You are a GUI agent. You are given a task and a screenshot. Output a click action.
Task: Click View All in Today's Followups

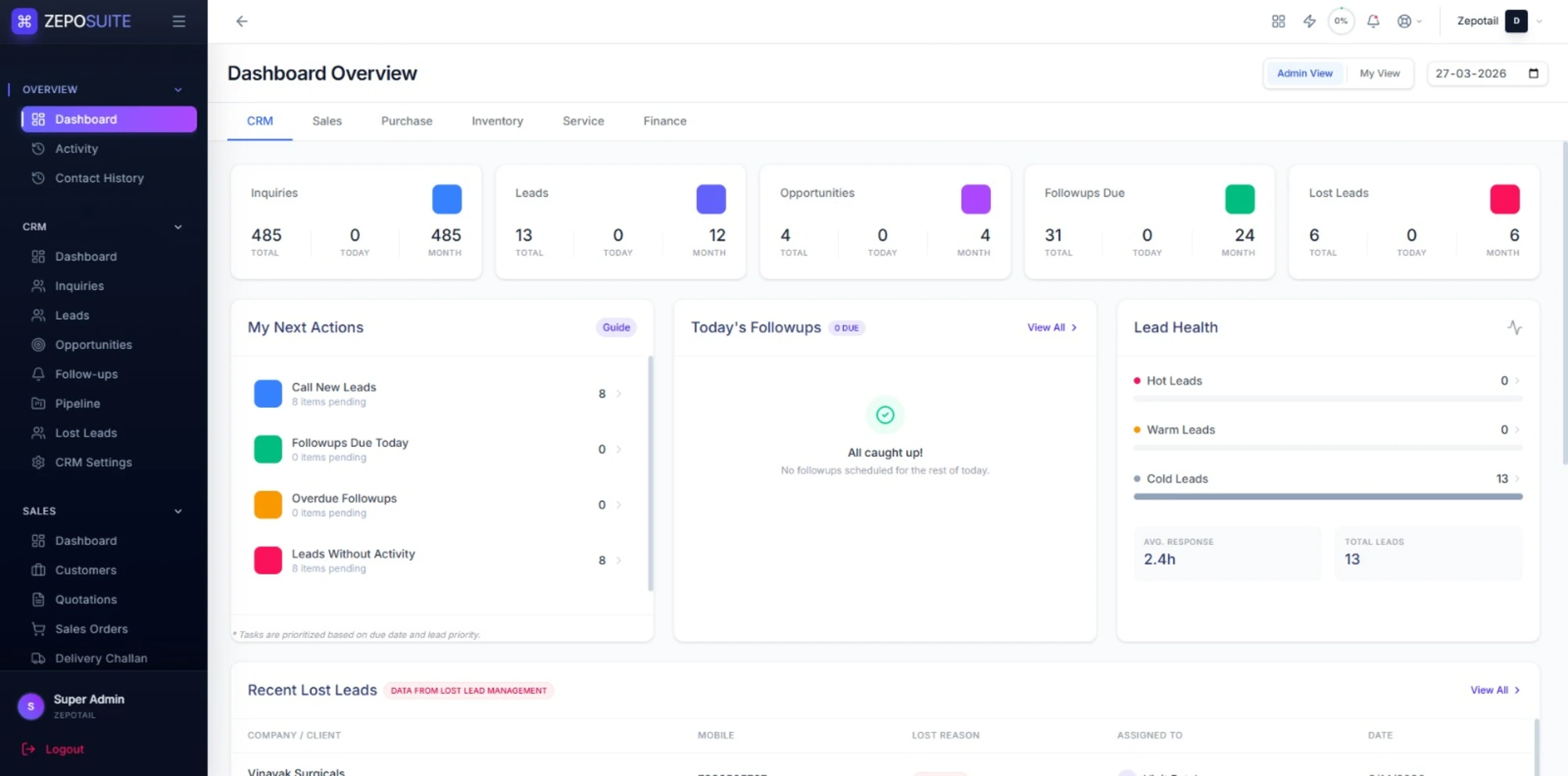[1051, 328]
